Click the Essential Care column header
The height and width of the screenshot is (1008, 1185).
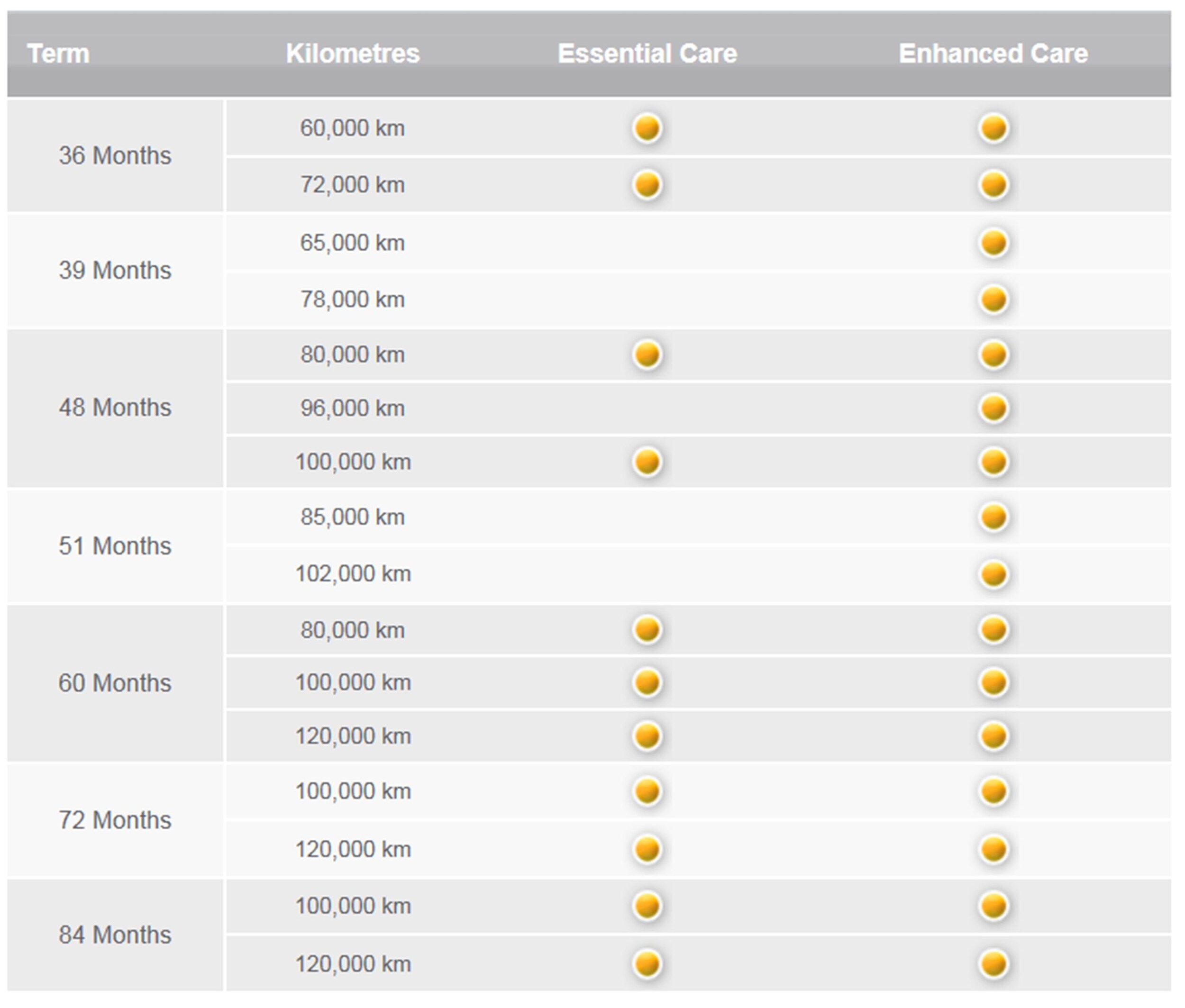pos(647,54)
